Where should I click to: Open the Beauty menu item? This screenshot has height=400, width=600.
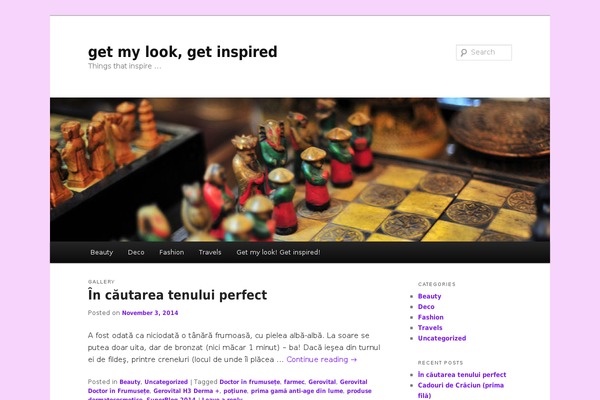tap(101, 252)
